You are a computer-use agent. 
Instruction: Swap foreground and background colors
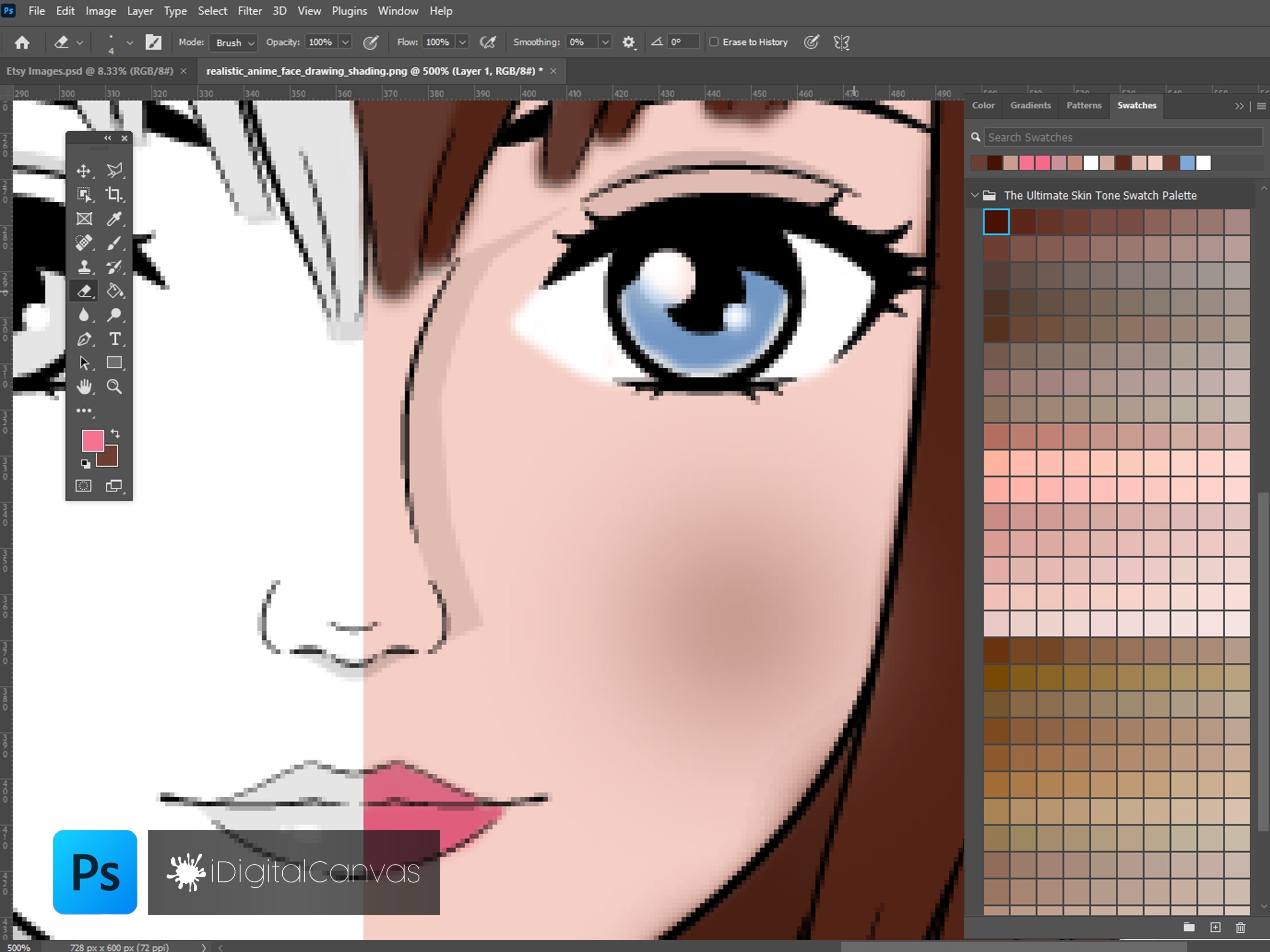click(115, 434)
